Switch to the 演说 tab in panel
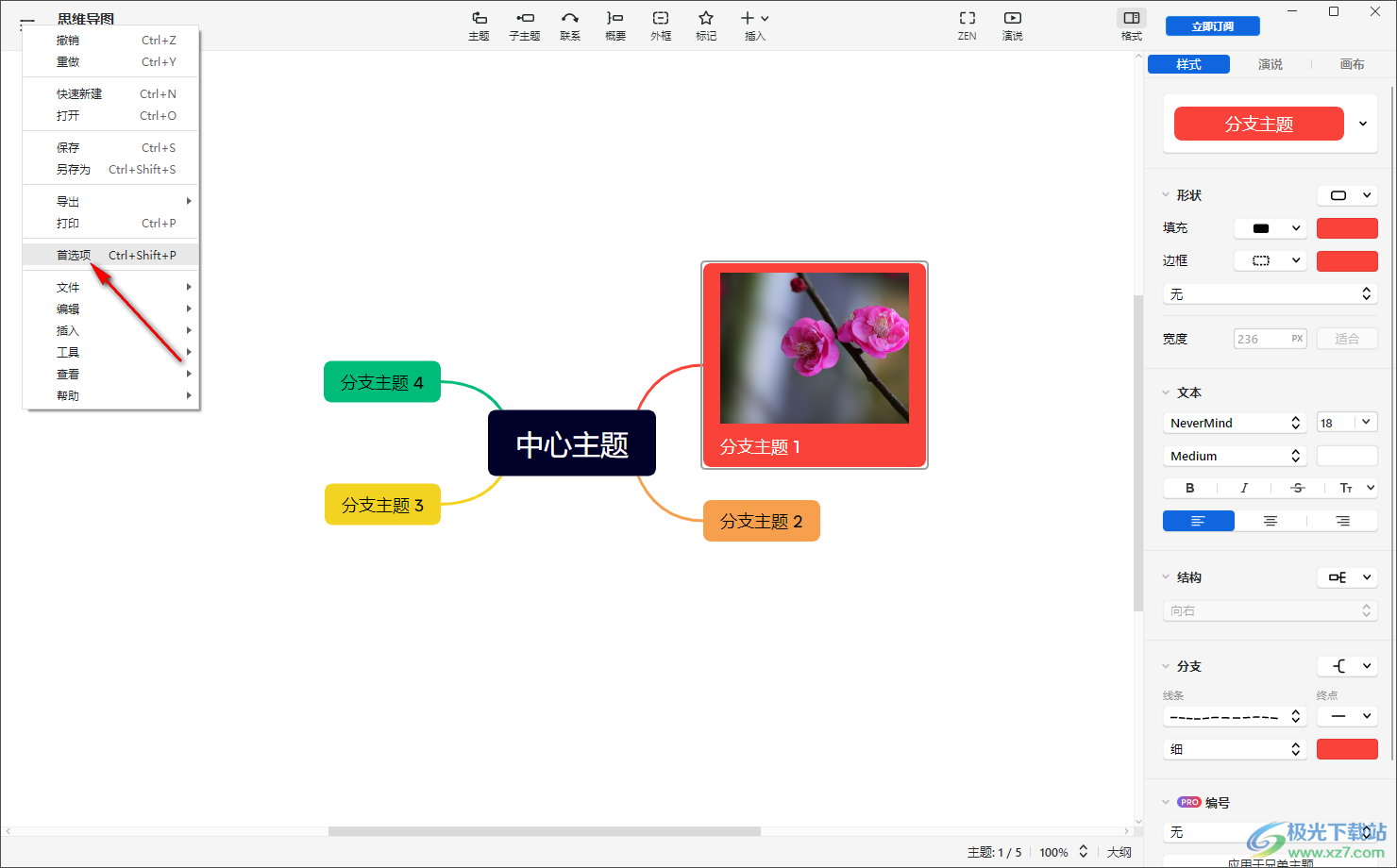 (x=1271, y=64)
